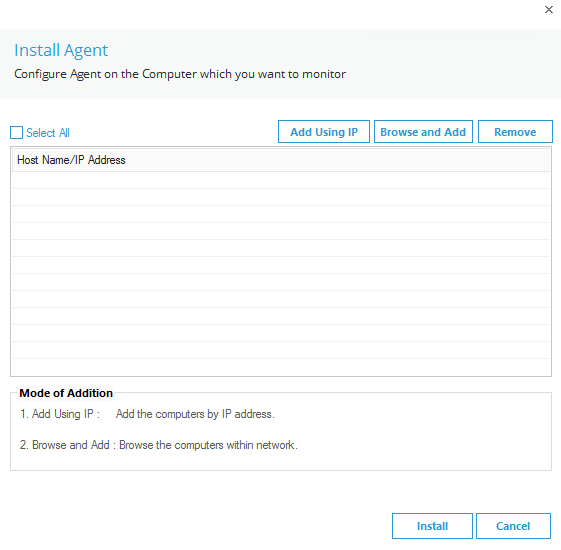Close the Install Agent dialog
Image resolution: width=561 pixels, height=550 pixels.
(x=548, y=10)
